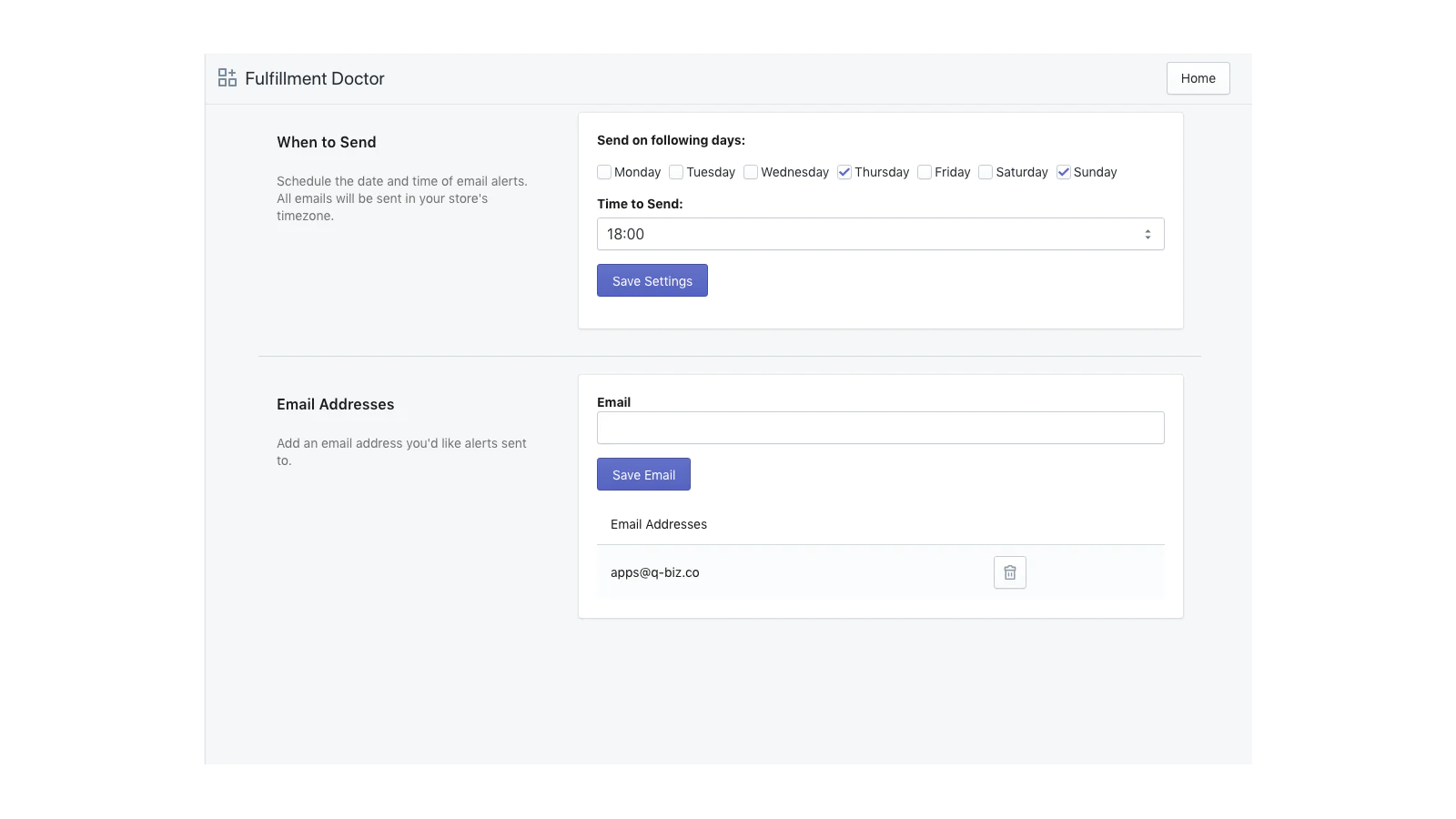Focus the Email input field
The width and height of the screenshot is (1456, 819).
[x=881, y=428]
